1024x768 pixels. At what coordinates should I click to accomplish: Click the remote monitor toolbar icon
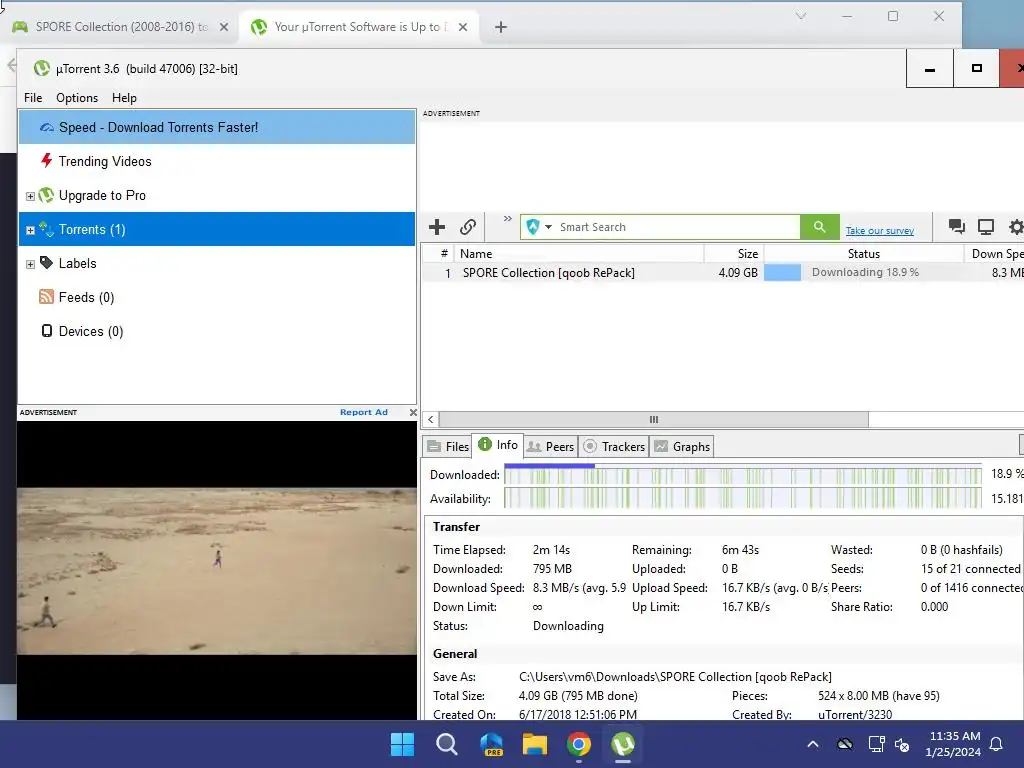(985, 227)
